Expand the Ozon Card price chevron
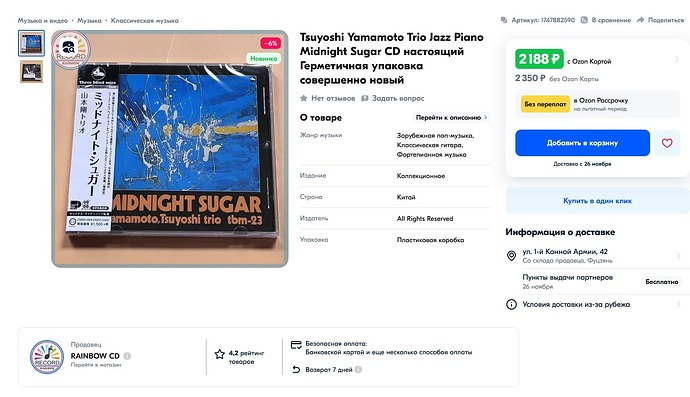 click(x=677, y=59)
